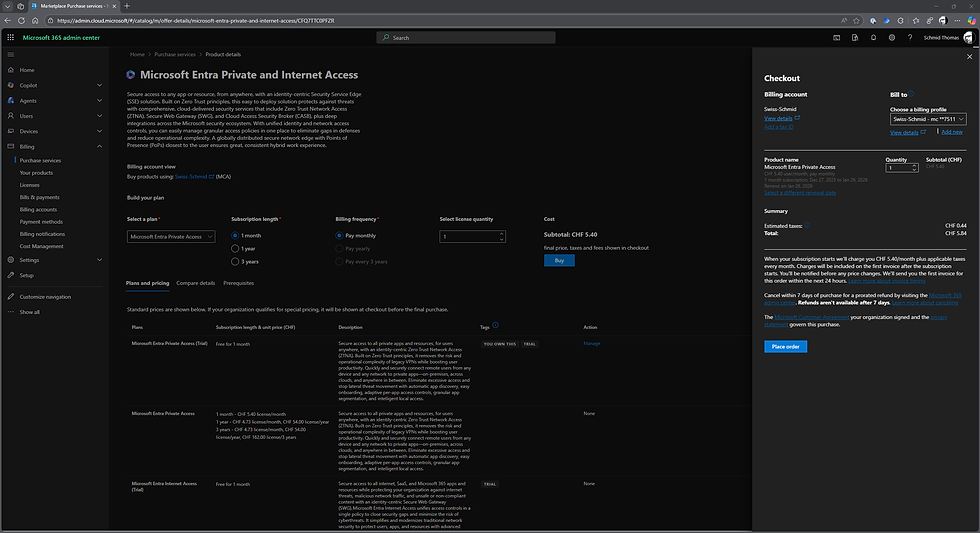Switch to the Plans and pricing tab

[x=148, y=283]
